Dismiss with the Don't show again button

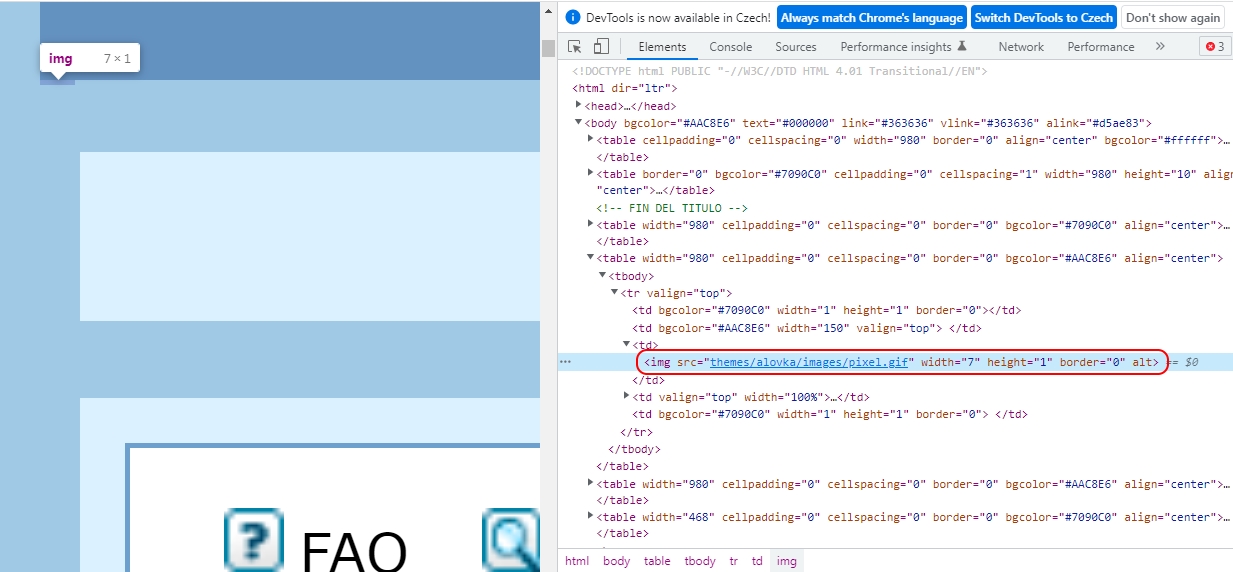[1172, 18]
